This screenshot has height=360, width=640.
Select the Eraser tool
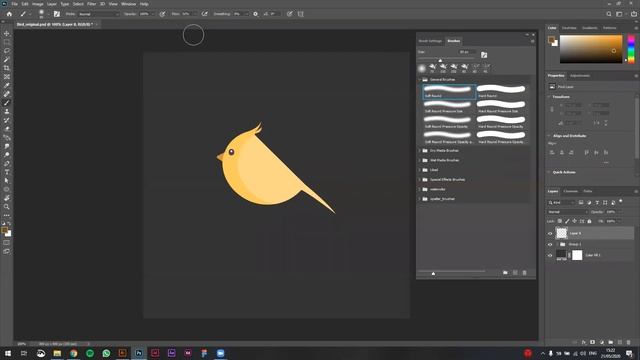coord(7,129)
